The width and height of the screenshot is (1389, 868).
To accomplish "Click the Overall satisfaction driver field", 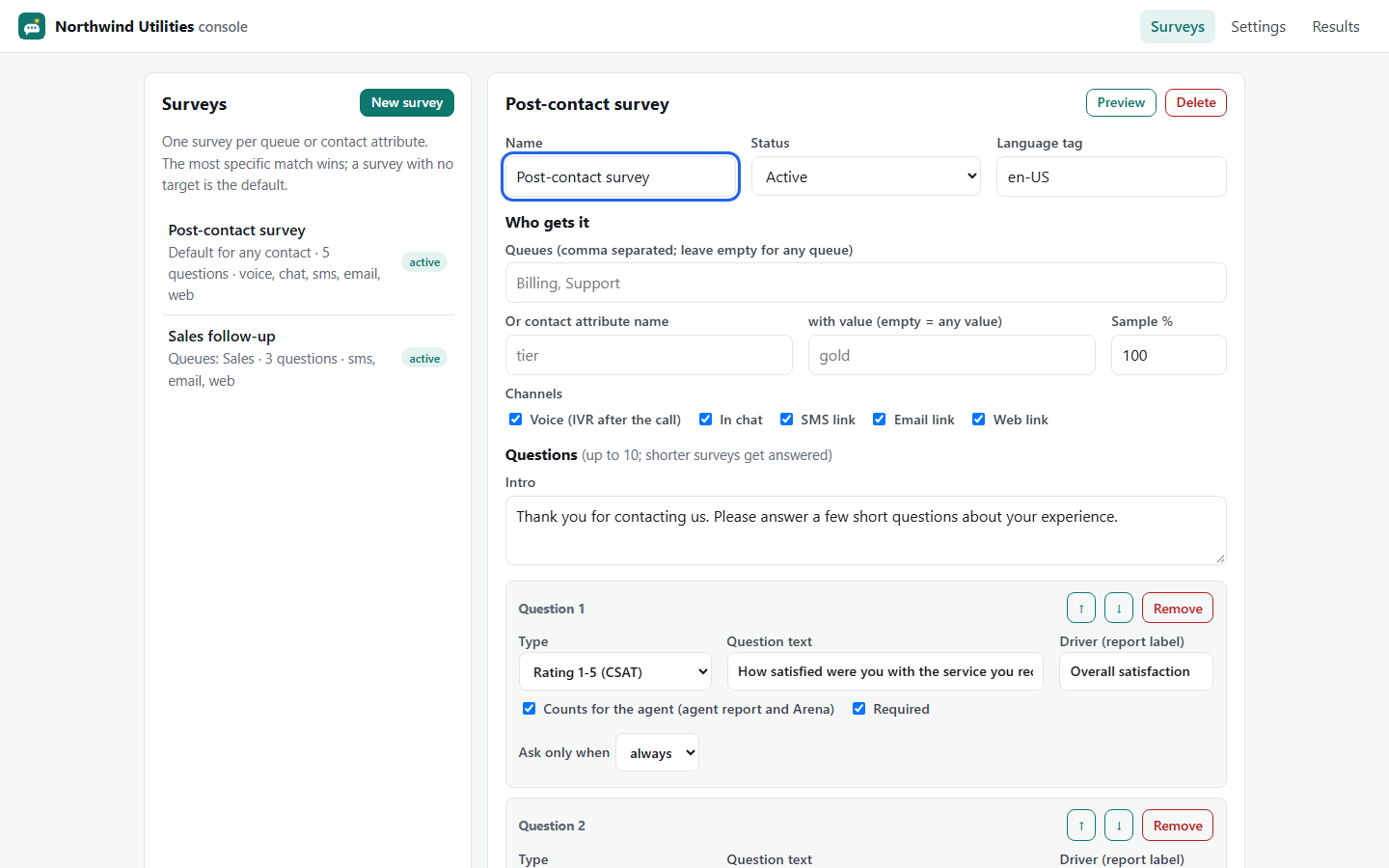I will pos(1136,672).
